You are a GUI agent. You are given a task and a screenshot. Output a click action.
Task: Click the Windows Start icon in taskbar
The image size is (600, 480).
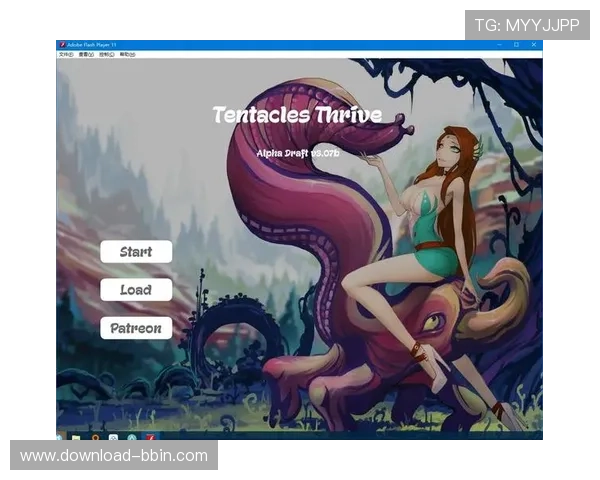60,436
